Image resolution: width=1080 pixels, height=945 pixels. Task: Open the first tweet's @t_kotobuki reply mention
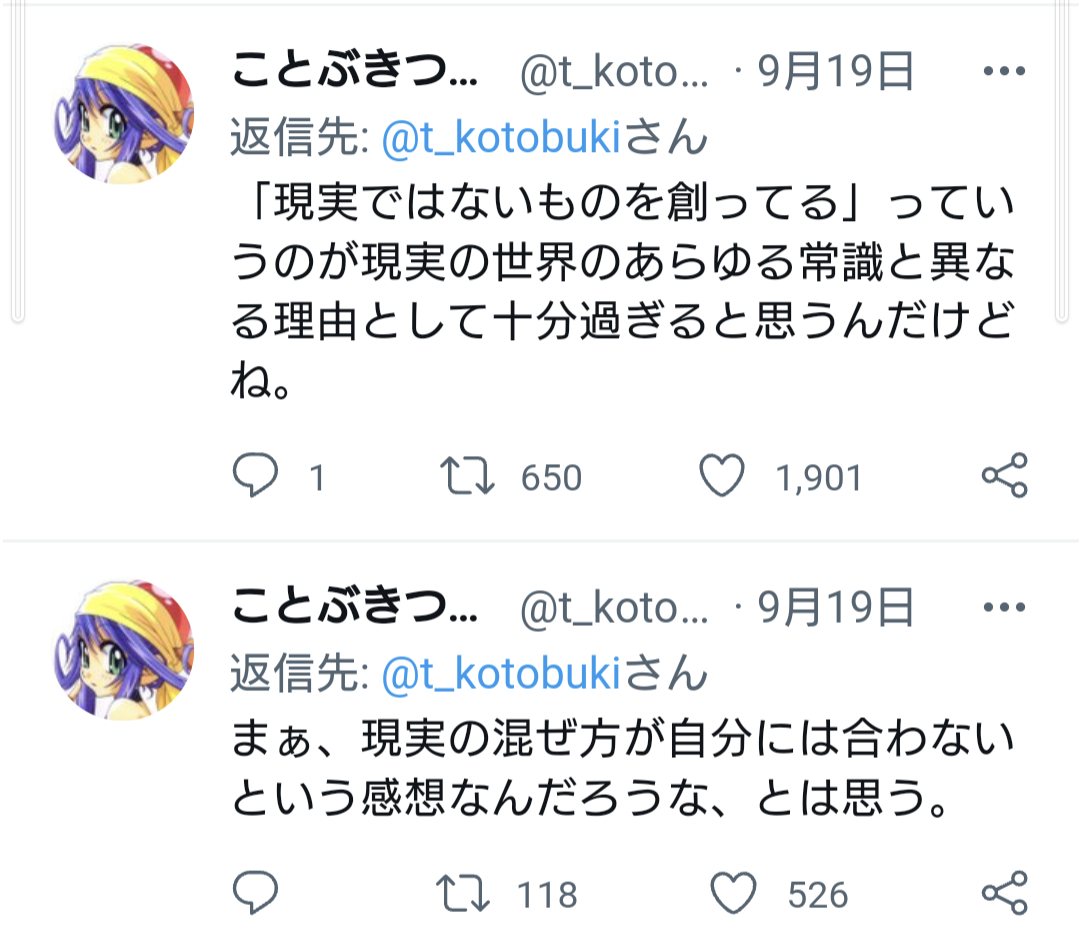click(x=501, y=137)
